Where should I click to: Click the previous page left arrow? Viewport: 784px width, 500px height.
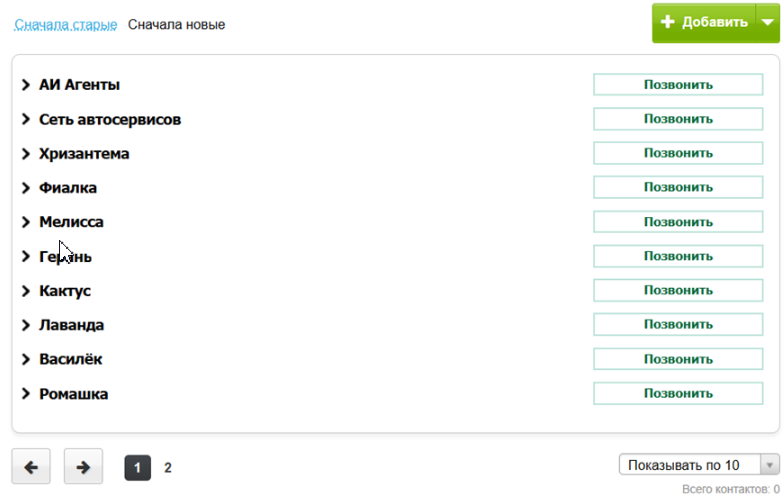point(31,466)
